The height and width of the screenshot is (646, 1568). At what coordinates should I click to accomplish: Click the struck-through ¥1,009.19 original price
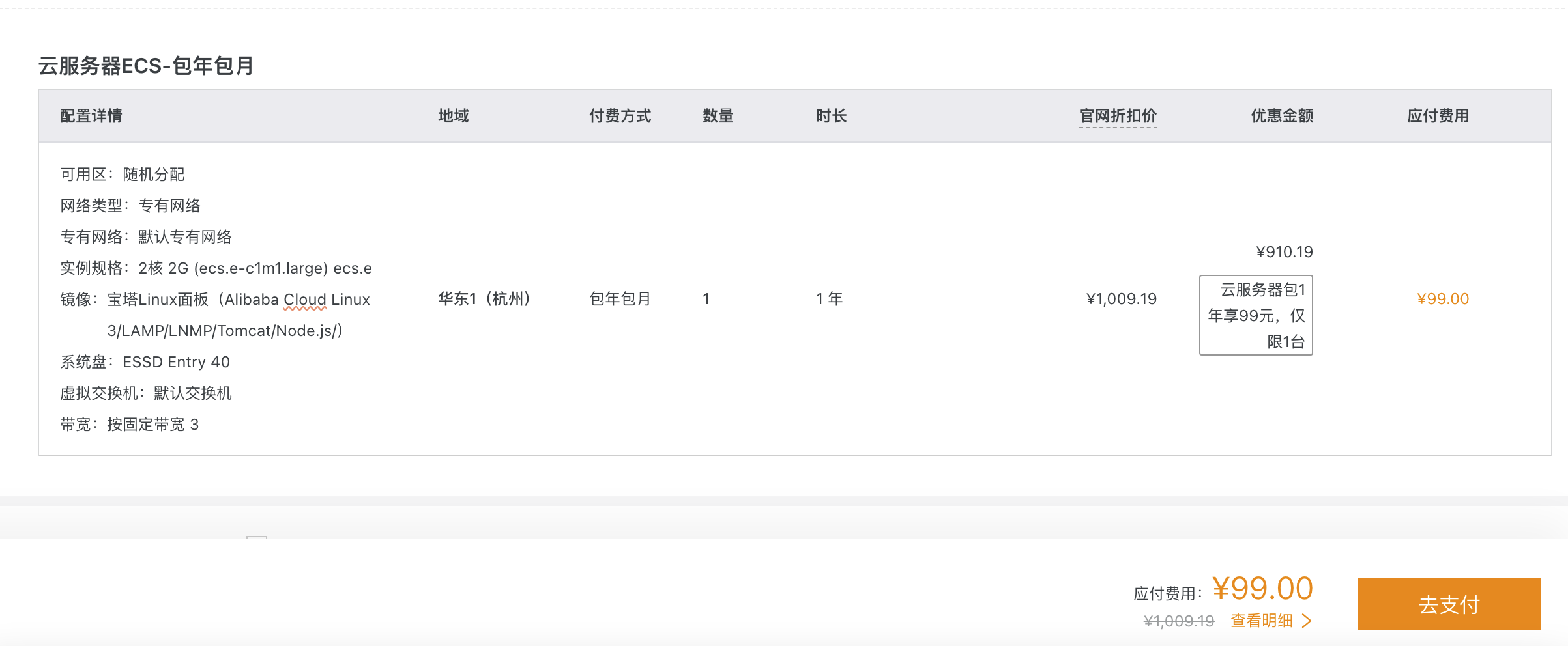tap(1179, 621)
